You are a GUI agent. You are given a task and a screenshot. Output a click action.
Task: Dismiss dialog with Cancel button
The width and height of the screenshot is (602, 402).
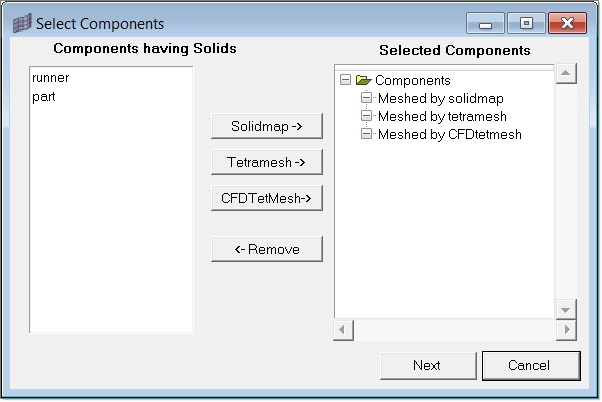(x=530, y=365)
